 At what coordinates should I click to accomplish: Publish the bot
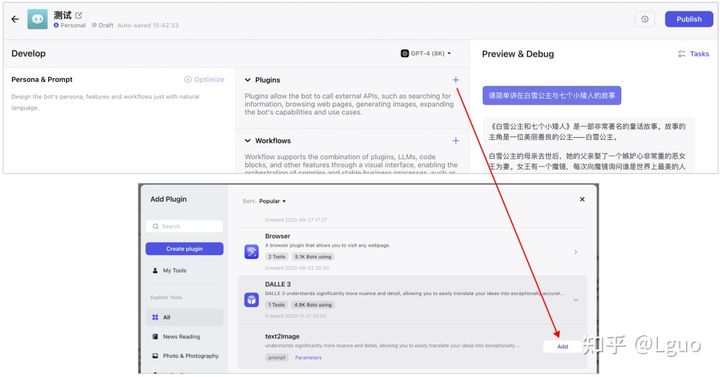click(x=689, y=19)
